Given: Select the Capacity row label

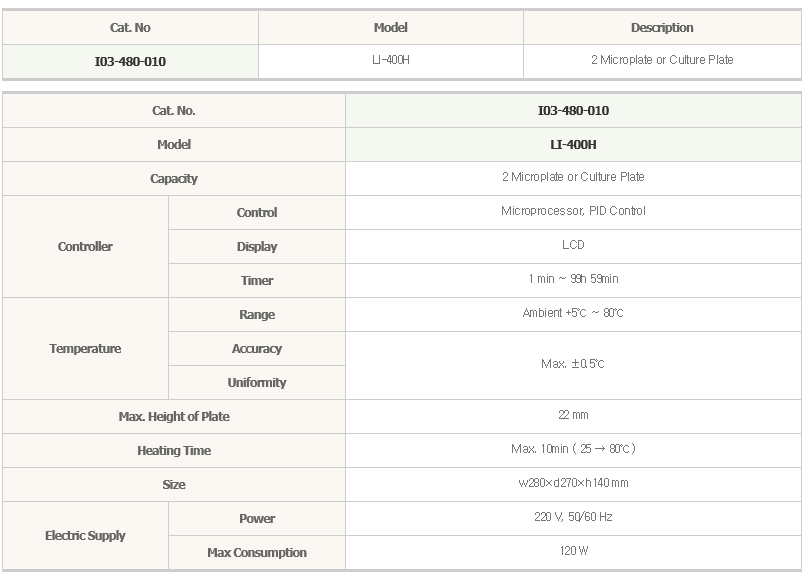Looking at the screenshot, I should (x=174, y=179).
